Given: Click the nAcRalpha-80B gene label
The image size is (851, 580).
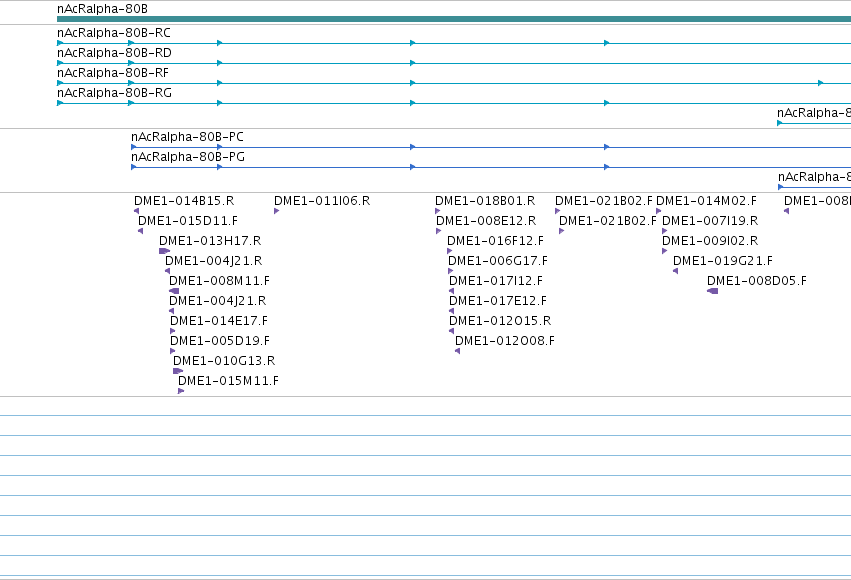Looking at the screenshot, I should click(x=102, y=9).
